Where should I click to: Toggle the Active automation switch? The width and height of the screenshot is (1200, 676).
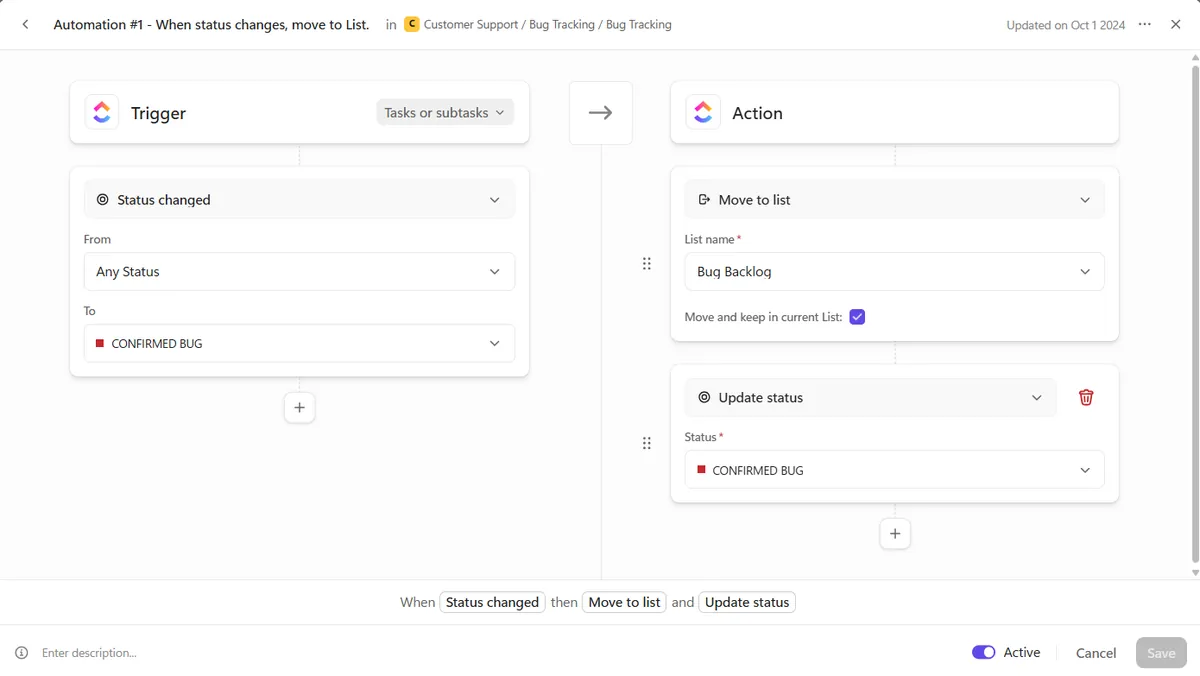[983, 652]
